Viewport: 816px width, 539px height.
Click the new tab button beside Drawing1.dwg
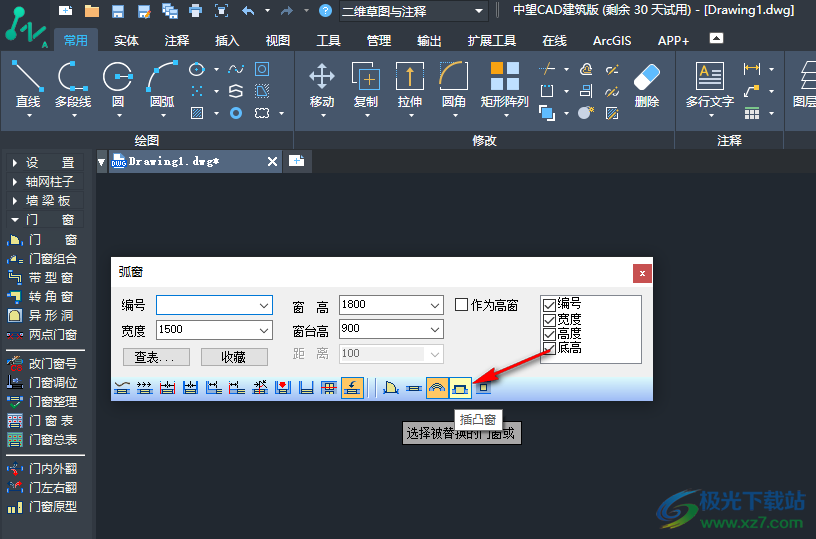[x=297, y=161]
